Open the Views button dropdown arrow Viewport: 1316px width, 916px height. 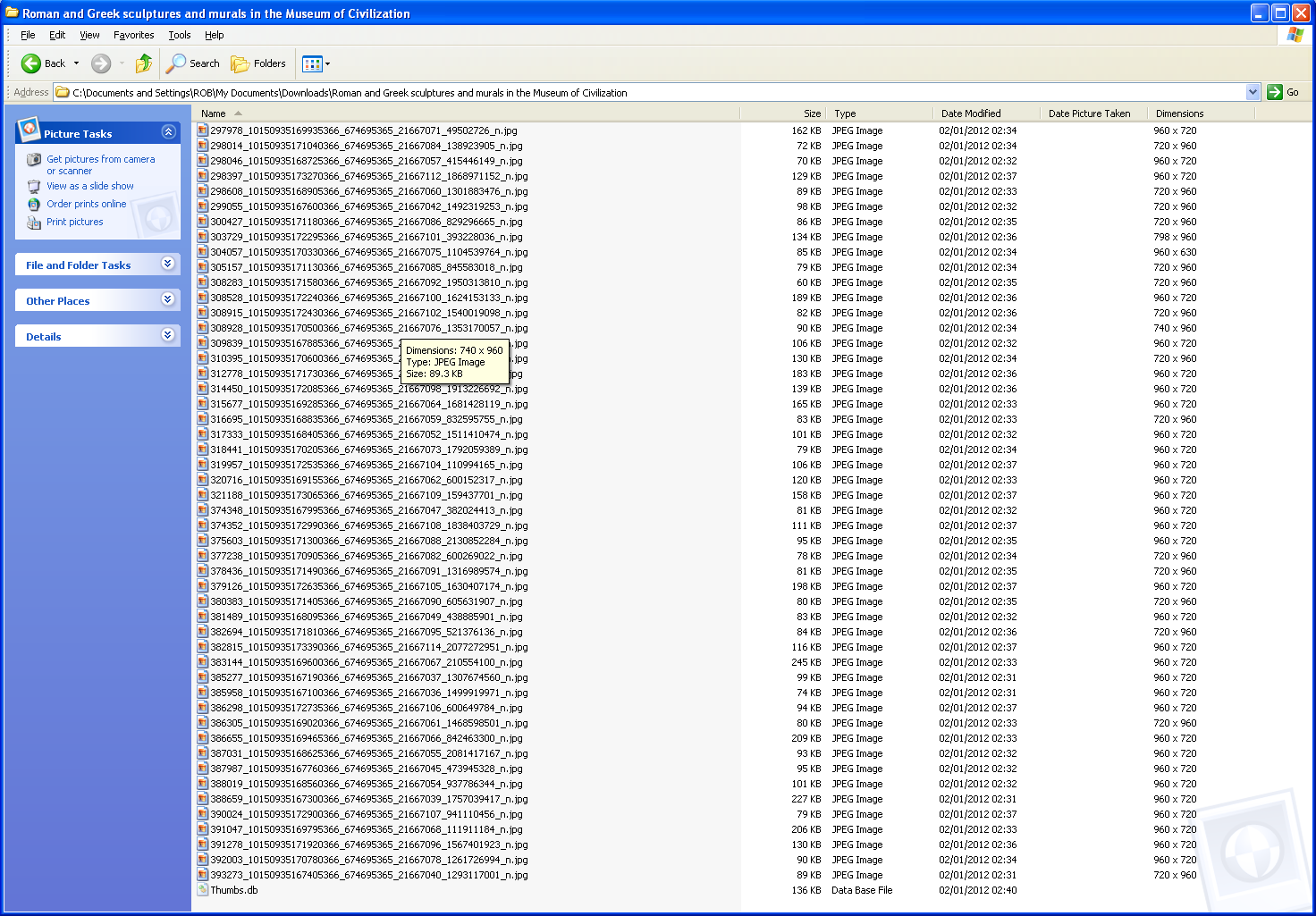327,63
